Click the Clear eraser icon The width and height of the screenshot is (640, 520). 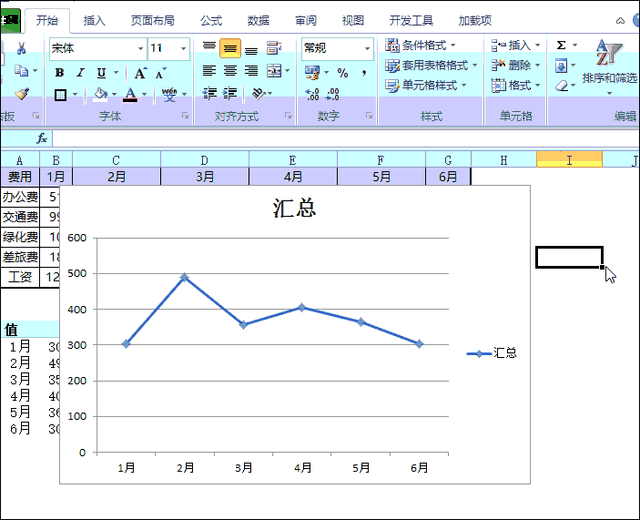(x=562, y=86)
